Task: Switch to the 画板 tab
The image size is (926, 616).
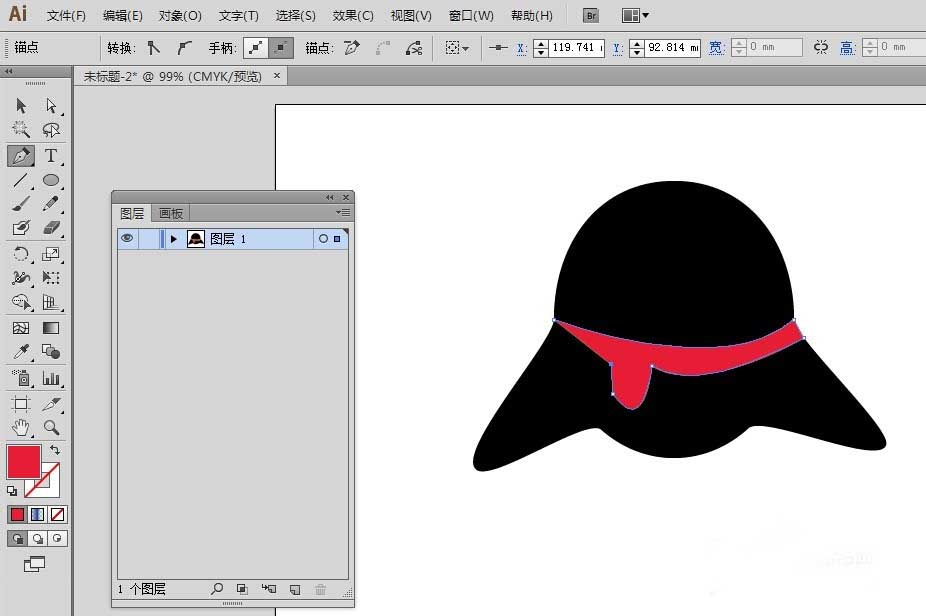Action: click(x=171, y=214)
